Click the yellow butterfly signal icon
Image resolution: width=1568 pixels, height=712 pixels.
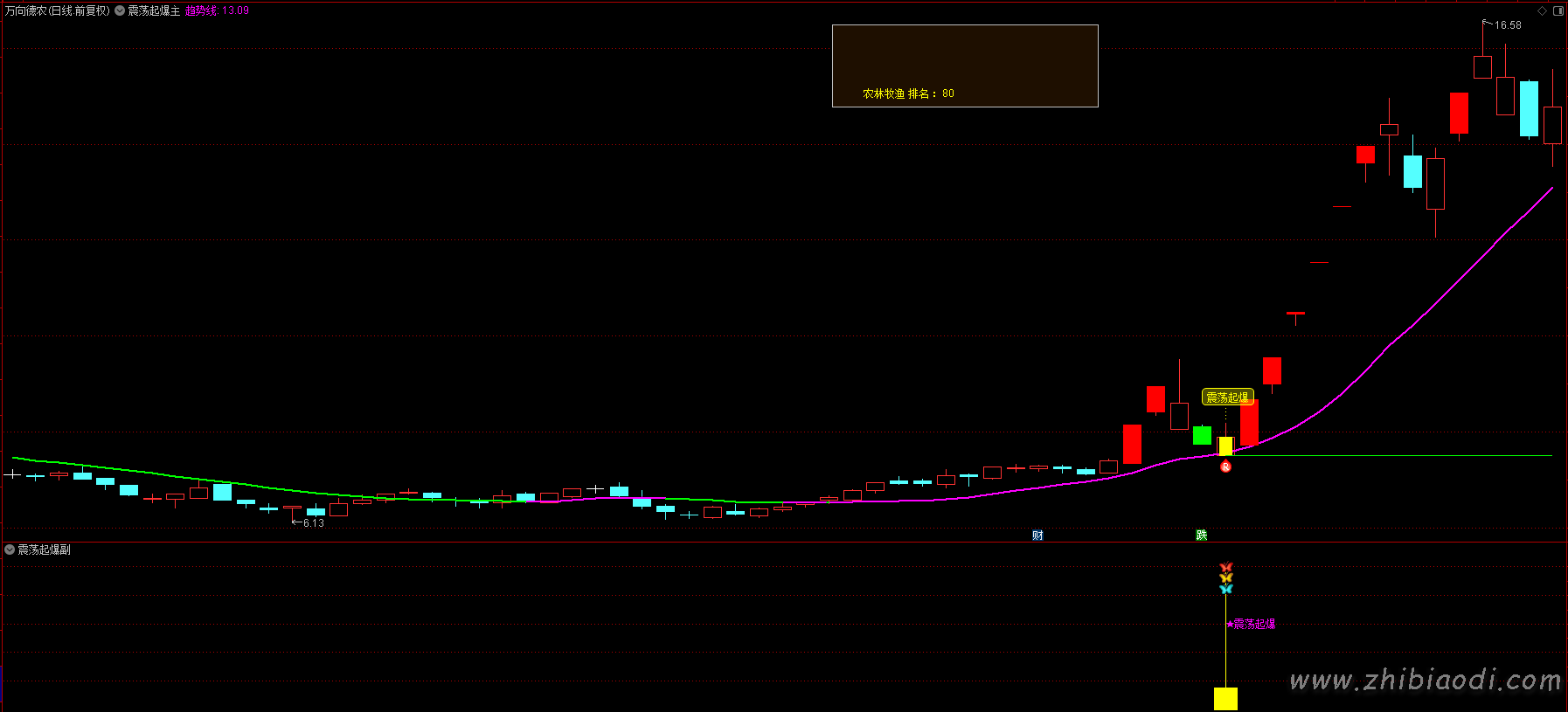click(x=1225, y=577)
